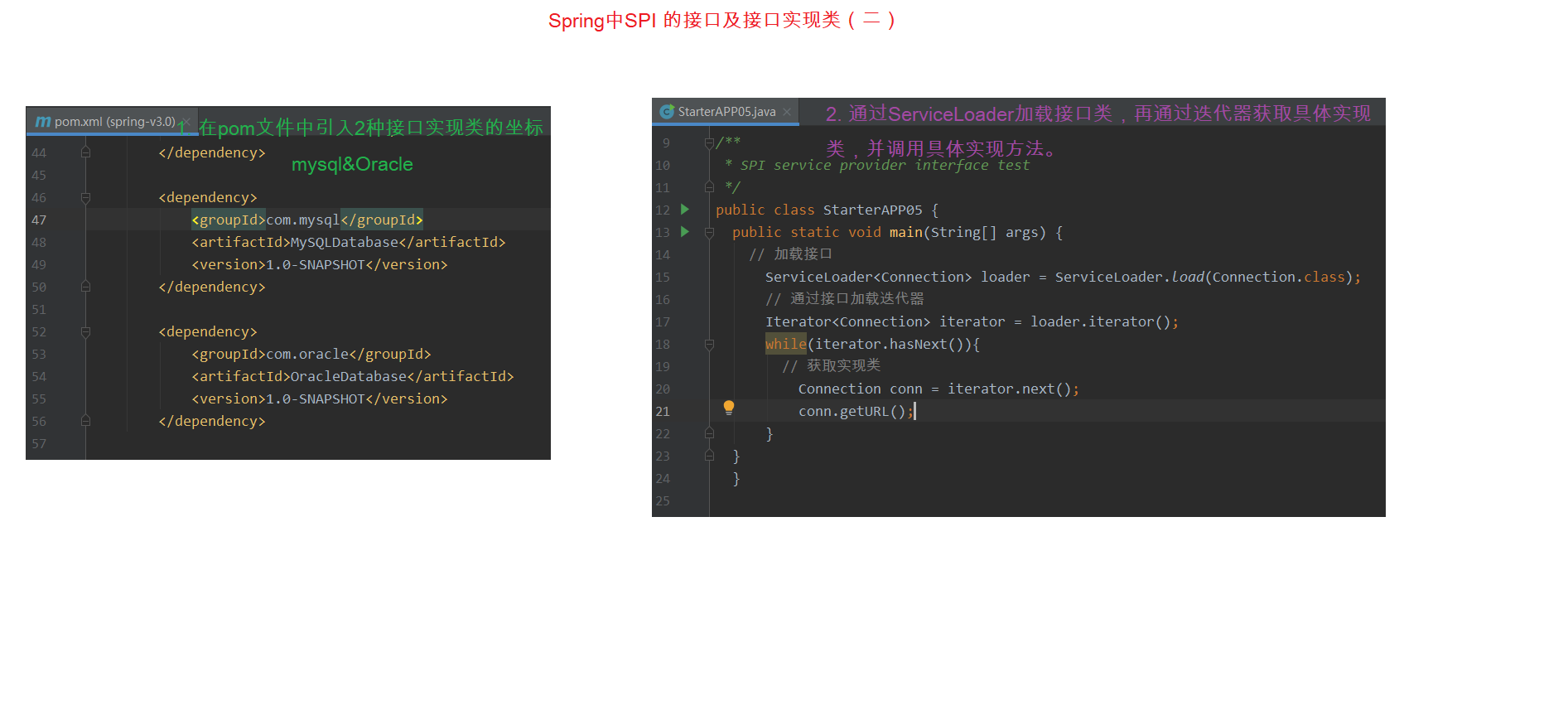Click comment '// 获取实现类' on line 19

tap(831, 366)
